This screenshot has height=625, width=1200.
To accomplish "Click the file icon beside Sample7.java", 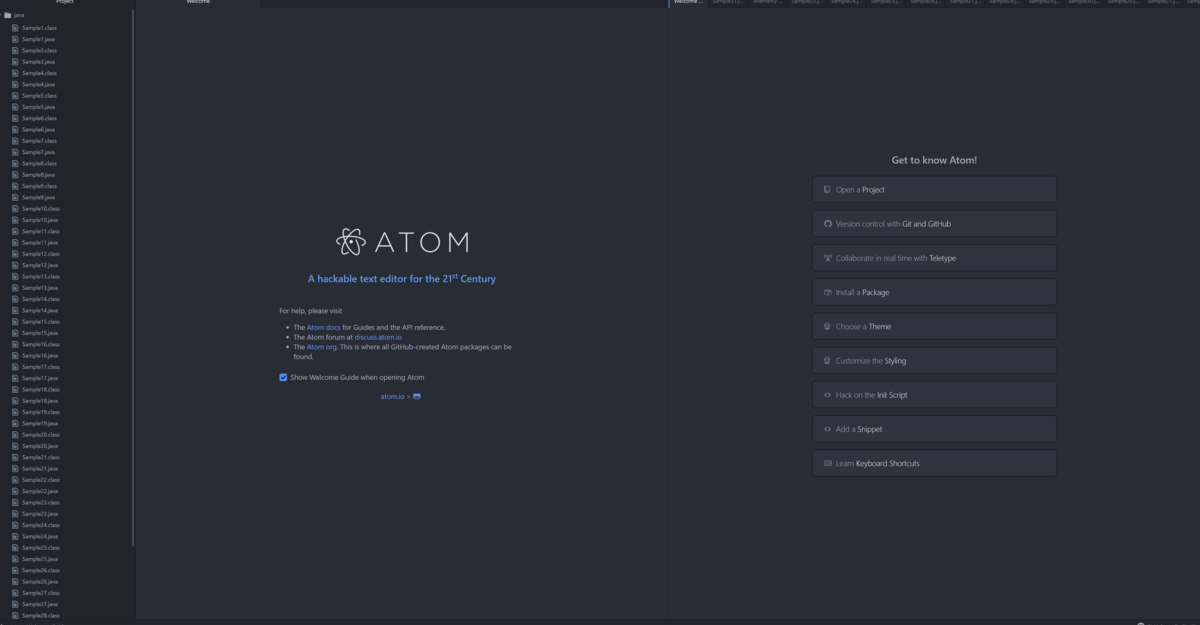I will (x=15, y=152).
